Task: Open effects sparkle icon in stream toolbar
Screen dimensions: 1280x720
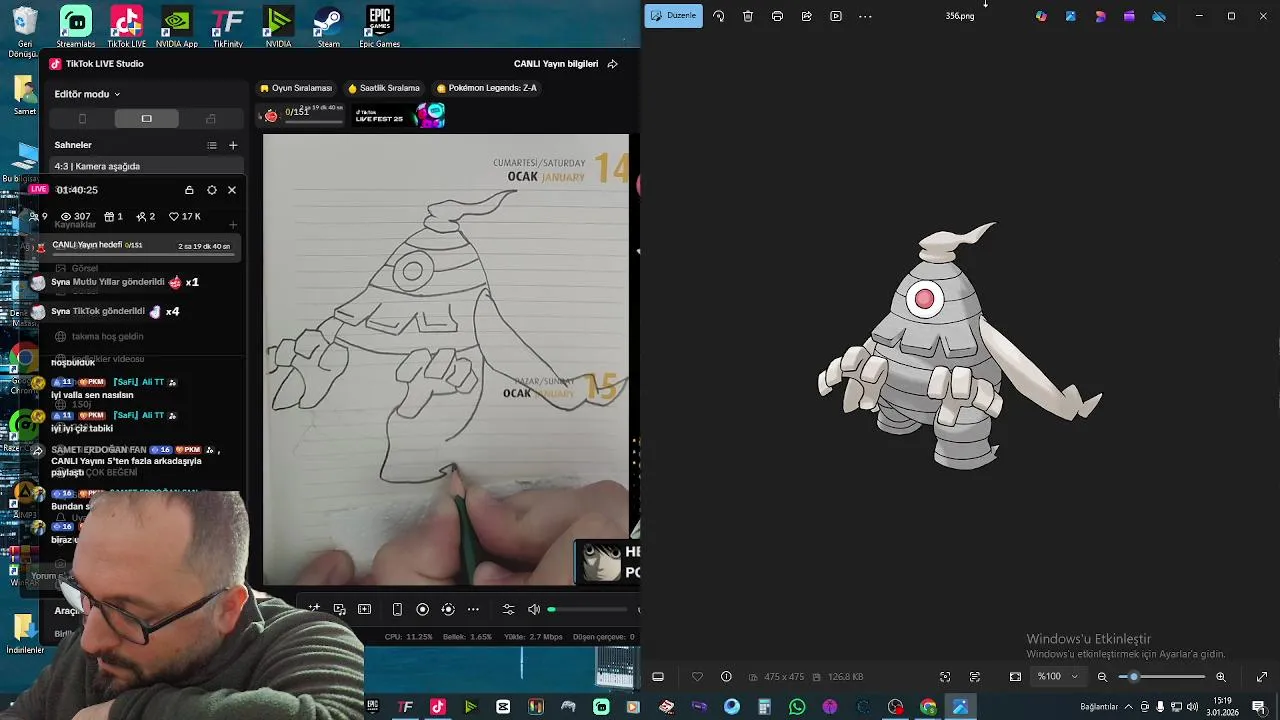Action: 314,609
